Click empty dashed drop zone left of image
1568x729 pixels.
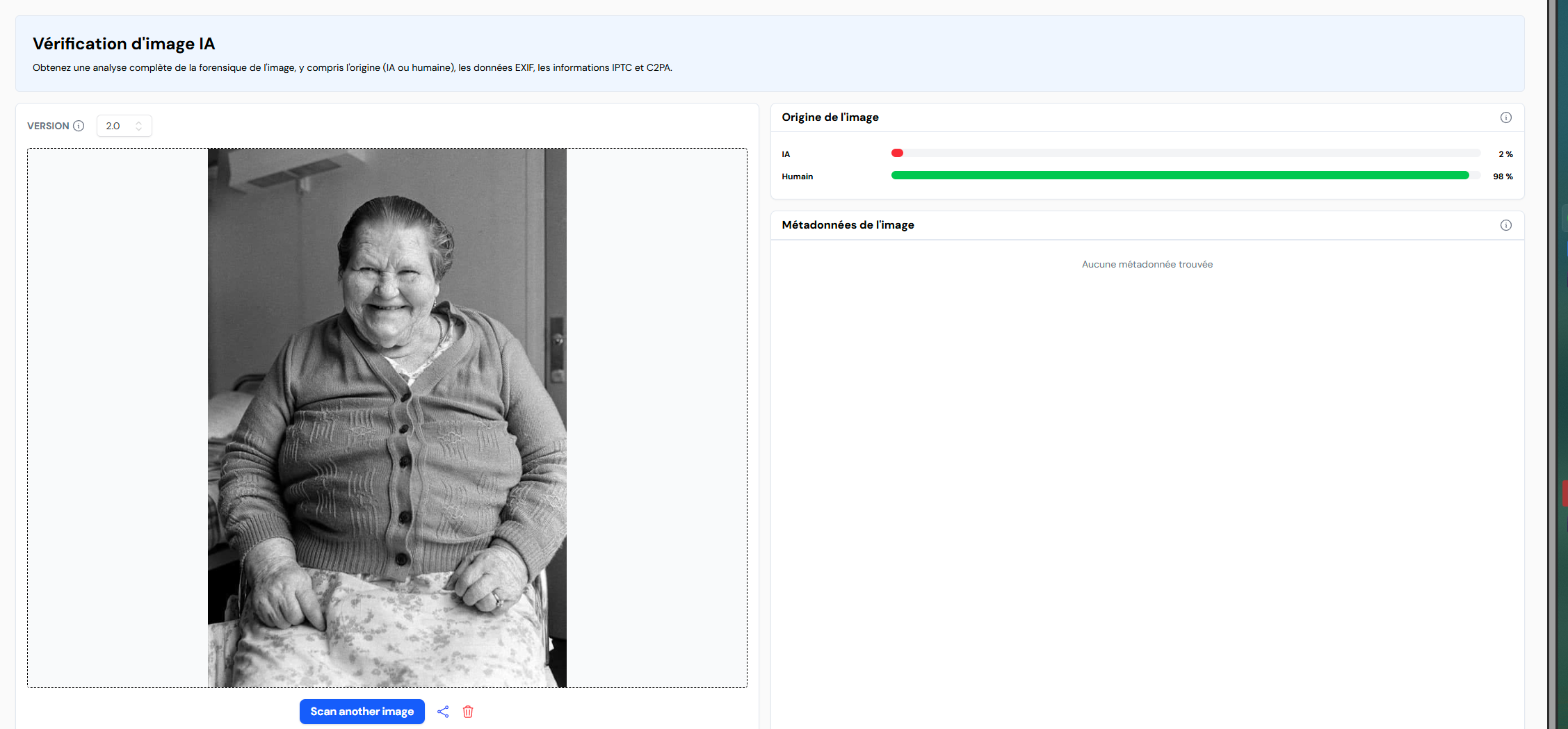coord(117,417)
